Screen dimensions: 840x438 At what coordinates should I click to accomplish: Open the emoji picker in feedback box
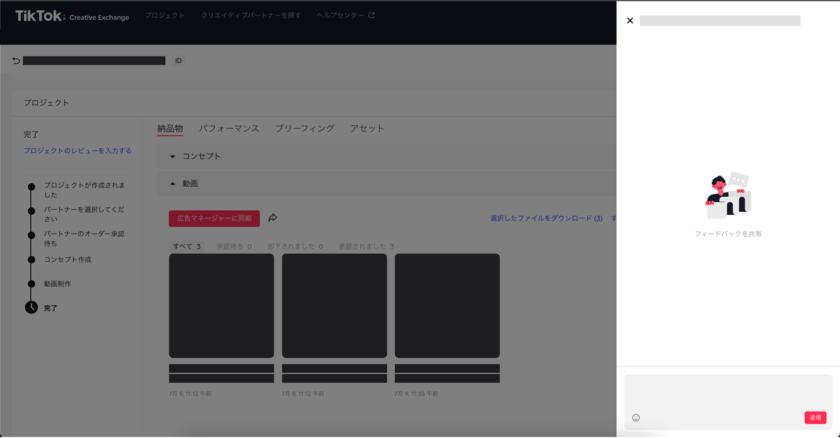636,417
